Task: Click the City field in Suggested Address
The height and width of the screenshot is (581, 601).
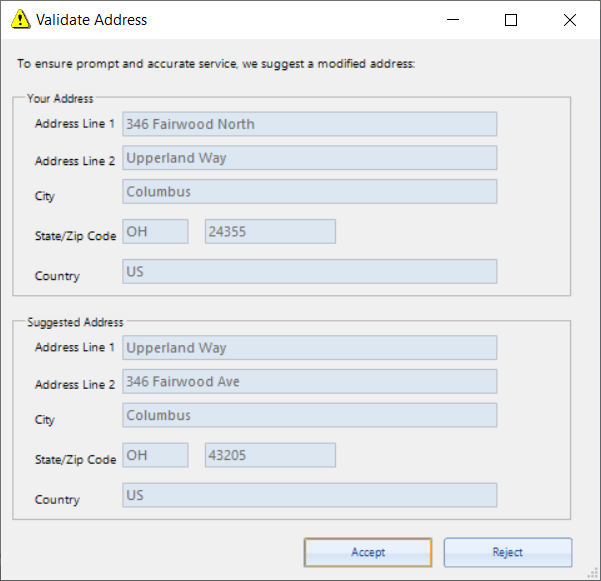Action: [x=310, y=415]
